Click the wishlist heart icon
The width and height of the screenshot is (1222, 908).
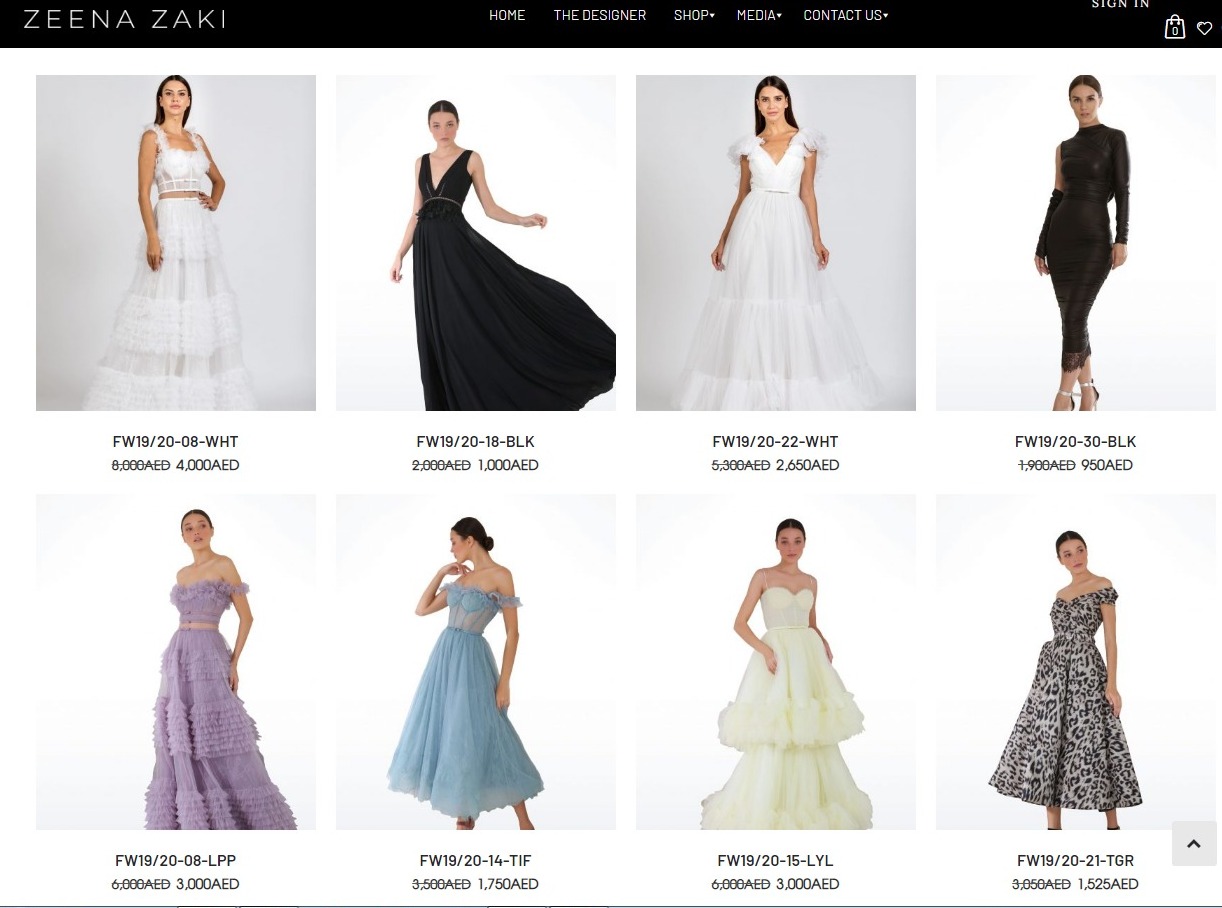point(1204,29)
